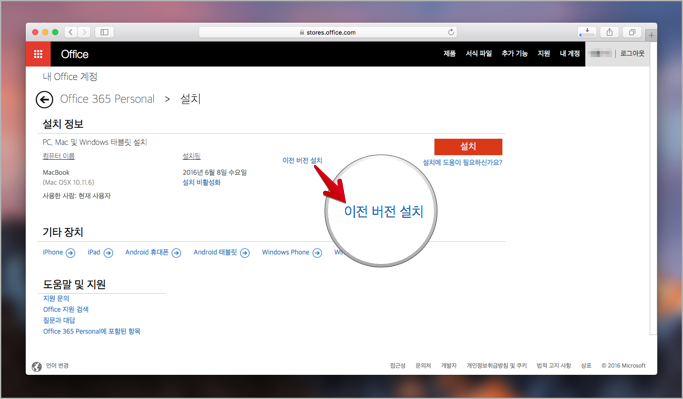Open 문의처 footer link
The width and height of the screenshot is (683, 399).
click(x=423, y=365)
